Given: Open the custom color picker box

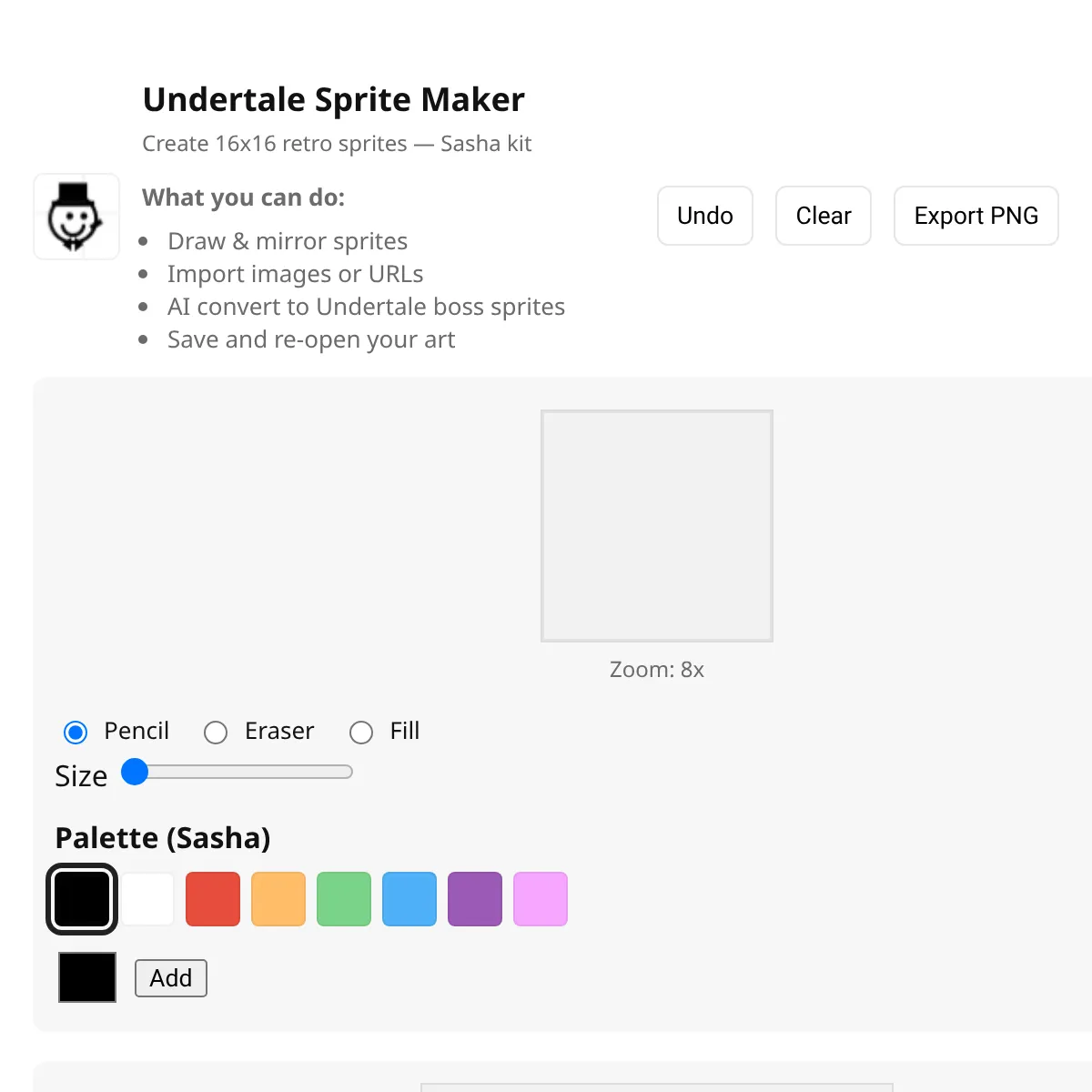Looking at the screenshot, I should pyautogui.click(x=87, y=977).
